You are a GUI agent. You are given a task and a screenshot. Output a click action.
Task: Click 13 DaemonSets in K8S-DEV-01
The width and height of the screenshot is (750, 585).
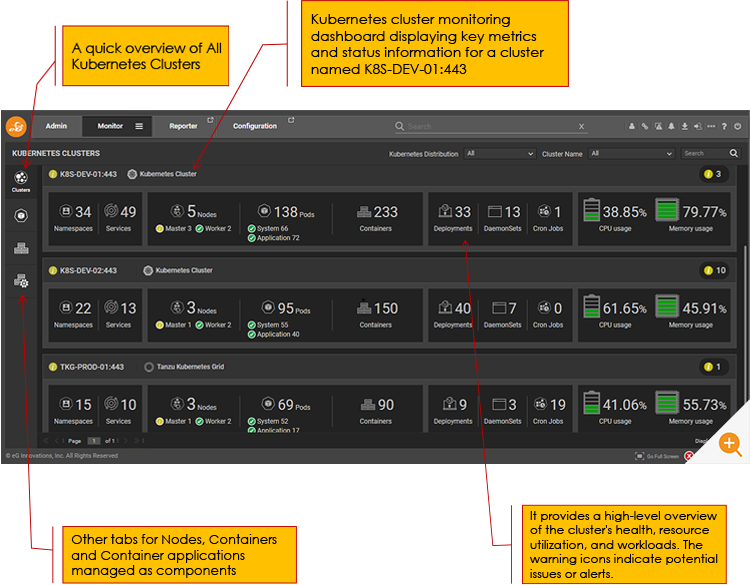[x=503, y=218]
